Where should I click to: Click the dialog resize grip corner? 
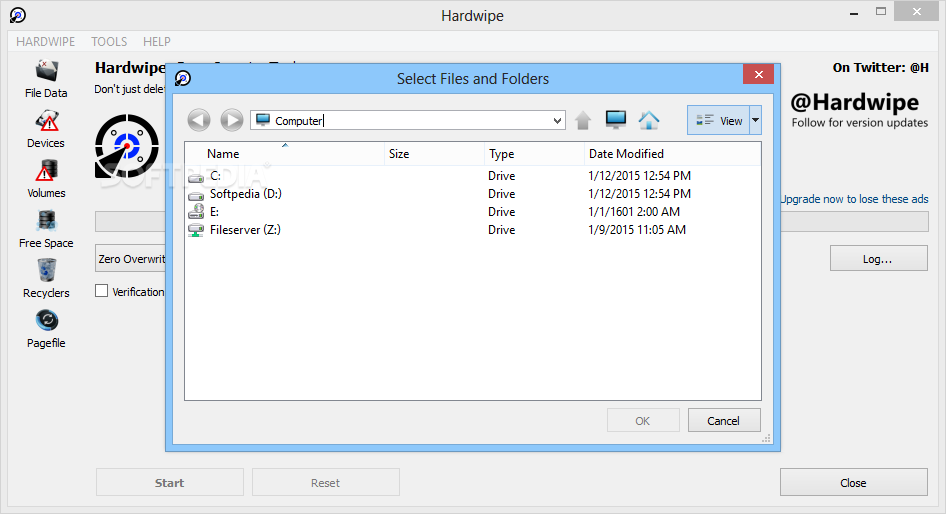point(766,439)
